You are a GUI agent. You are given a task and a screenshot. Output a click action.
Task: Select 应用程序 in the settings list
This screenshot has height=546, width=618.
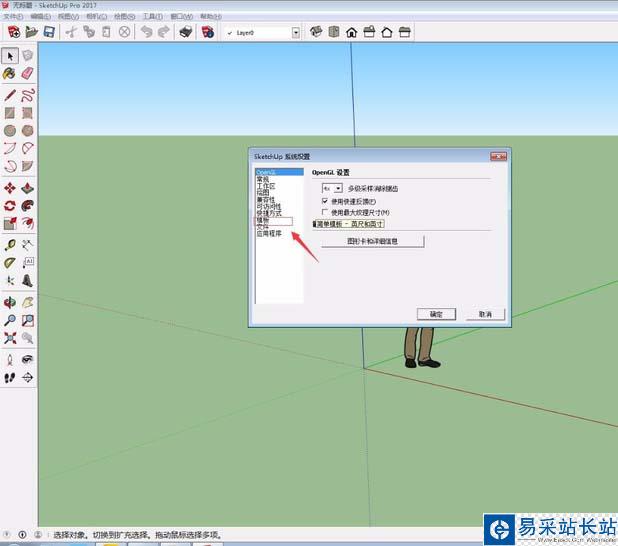click(x=269, y=234)
